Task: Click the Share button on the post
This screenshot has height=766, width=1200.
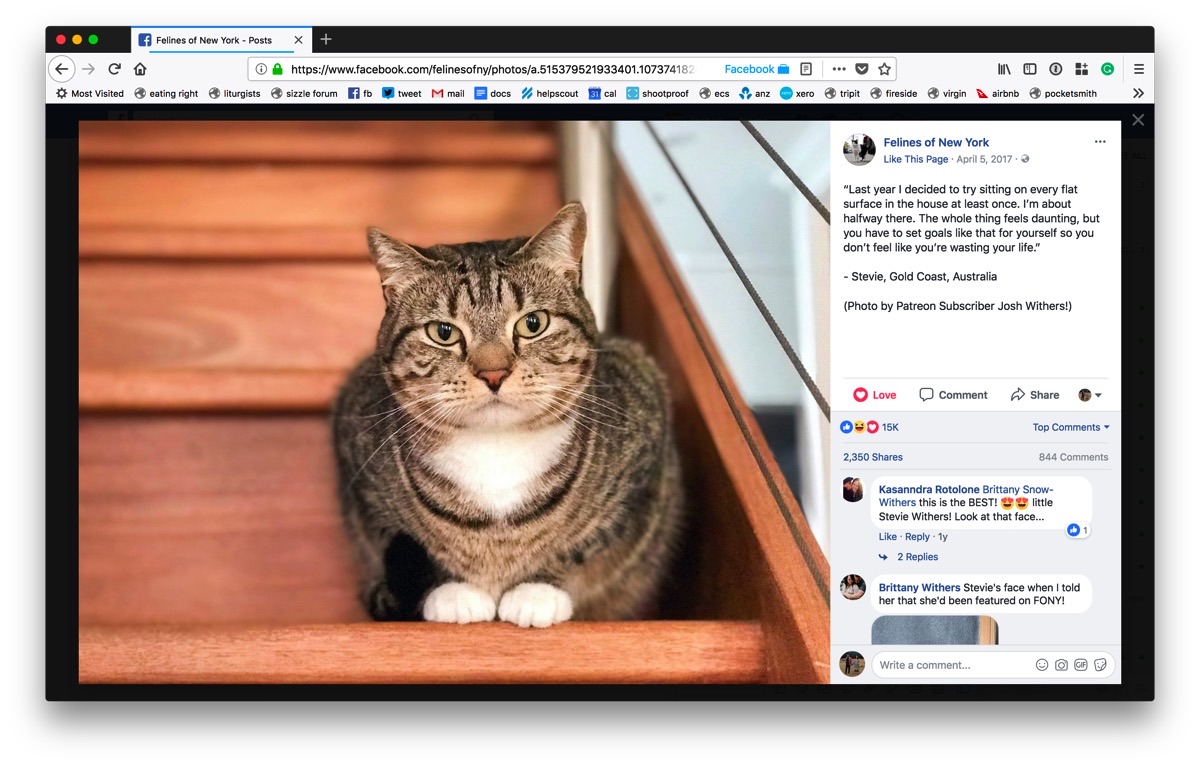Action: tap(1035, 395)
